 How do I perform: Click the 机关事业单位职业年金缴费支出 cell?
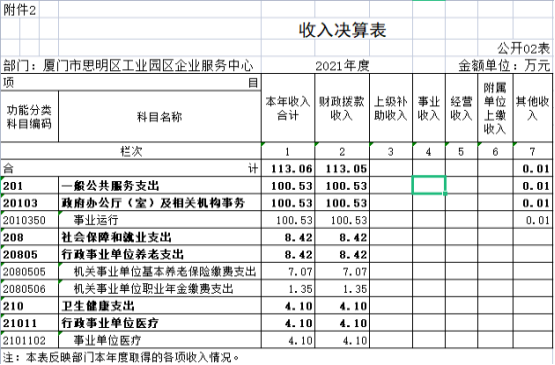(160, 289)
